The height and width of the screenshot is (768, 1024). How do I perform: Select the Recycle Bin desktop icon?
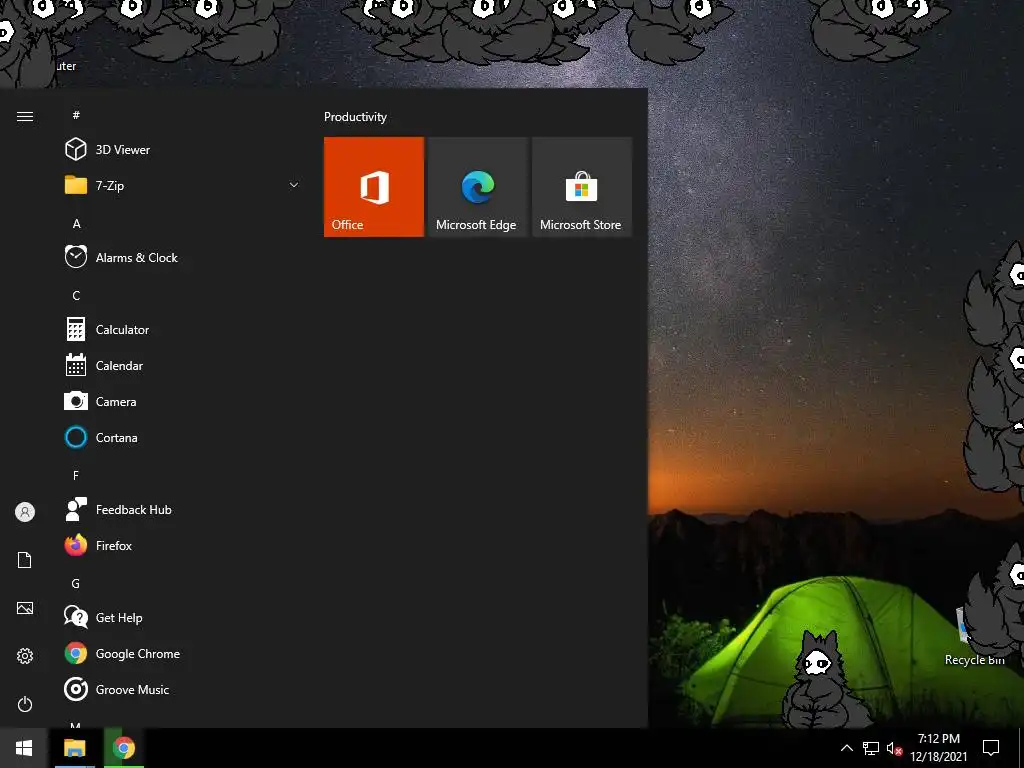click(976, 637)
